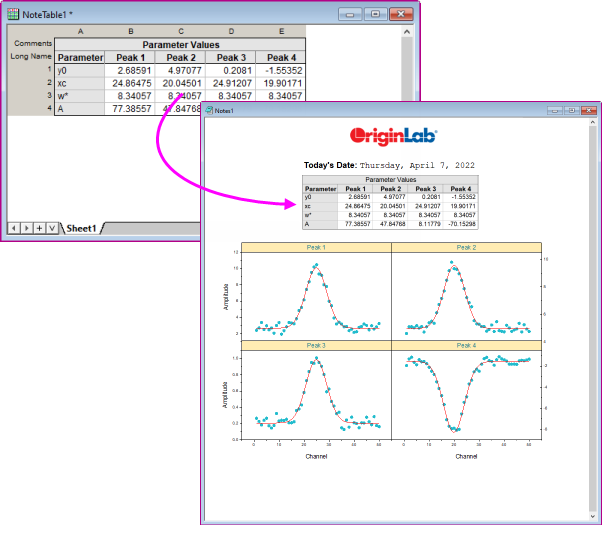Add a new sheet with plus button
615x534 pixels.
(38, 228)
